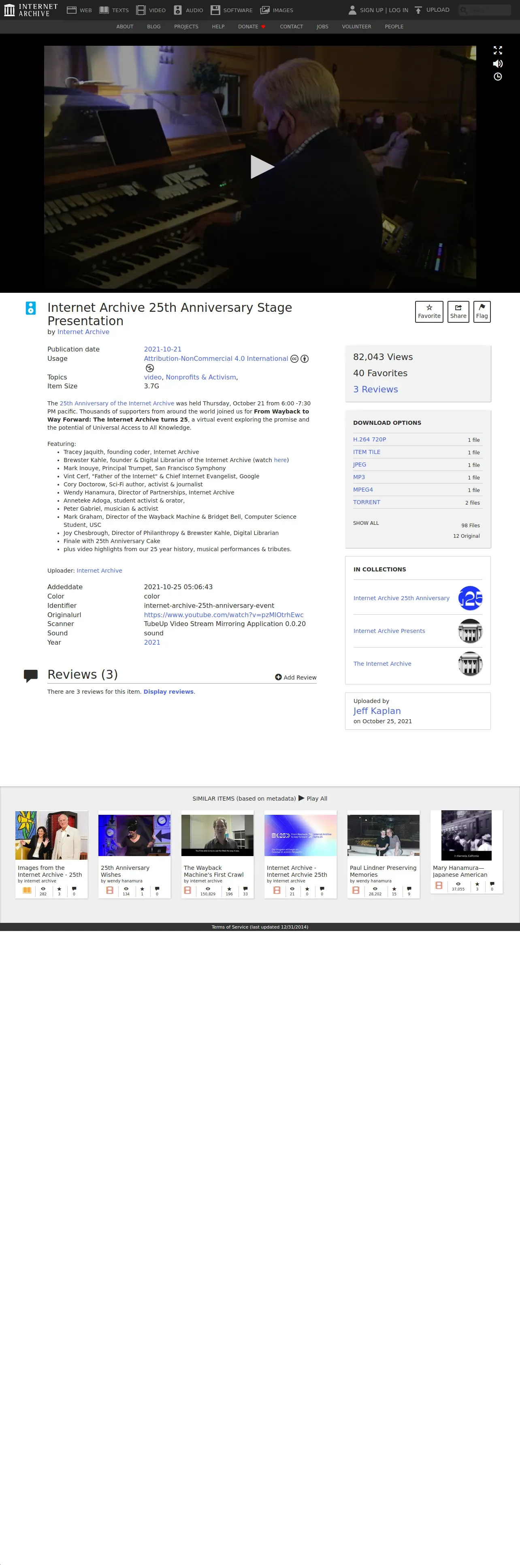Open uploader Jeff Kaplan profile
Viewport: 520px width, 1568px height.
coord(377,711)
